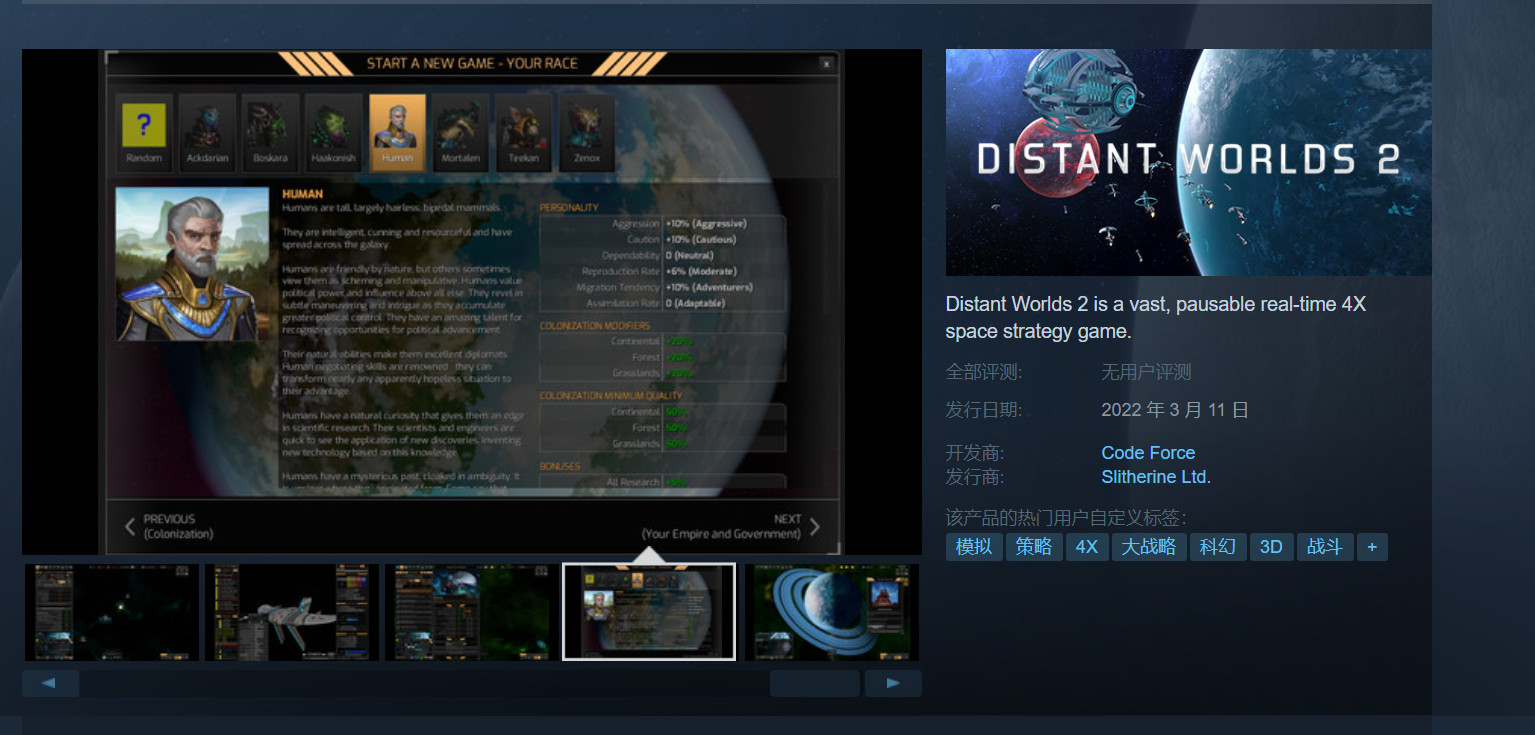Select the Zenox race portrait

point(586,126)
